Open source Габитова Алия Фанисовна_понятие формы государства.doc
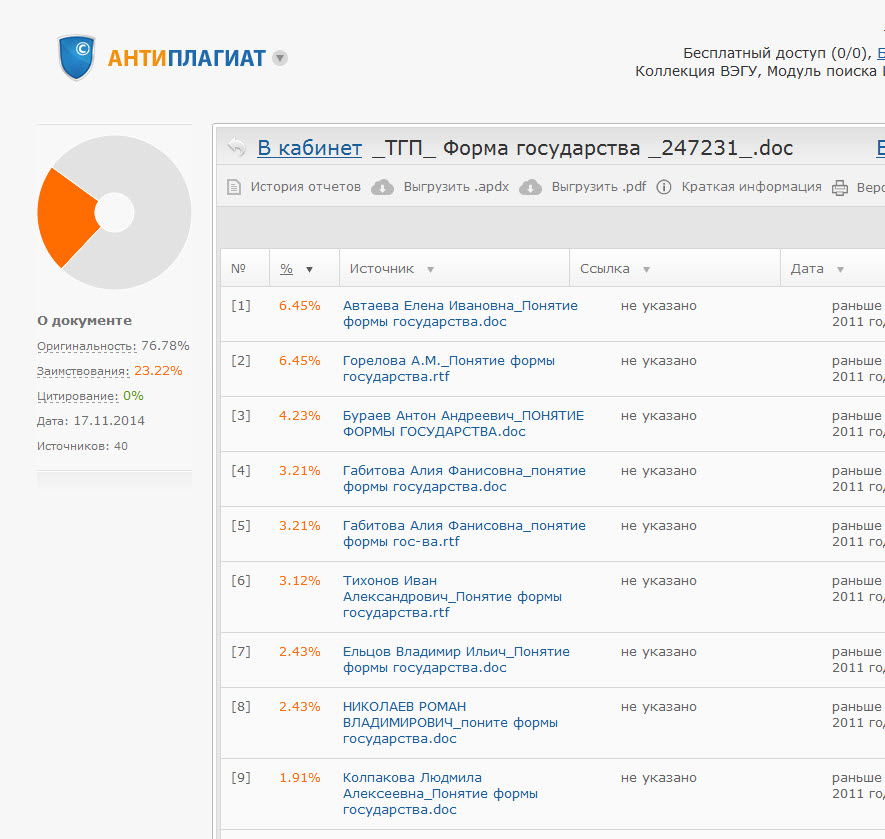885x839 pixels. [x=464, y=478]
